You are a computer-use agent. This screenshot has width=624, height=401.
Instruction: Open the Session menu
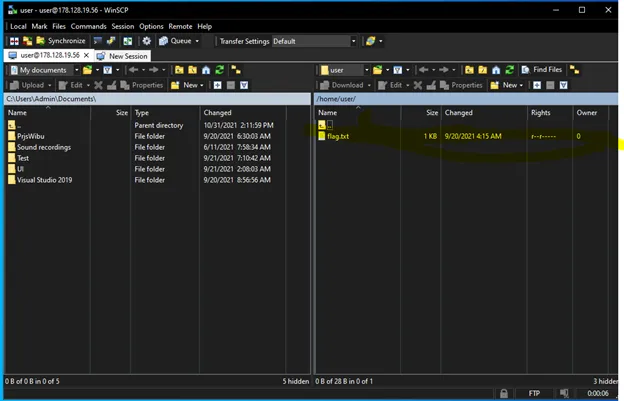point(123,26)
